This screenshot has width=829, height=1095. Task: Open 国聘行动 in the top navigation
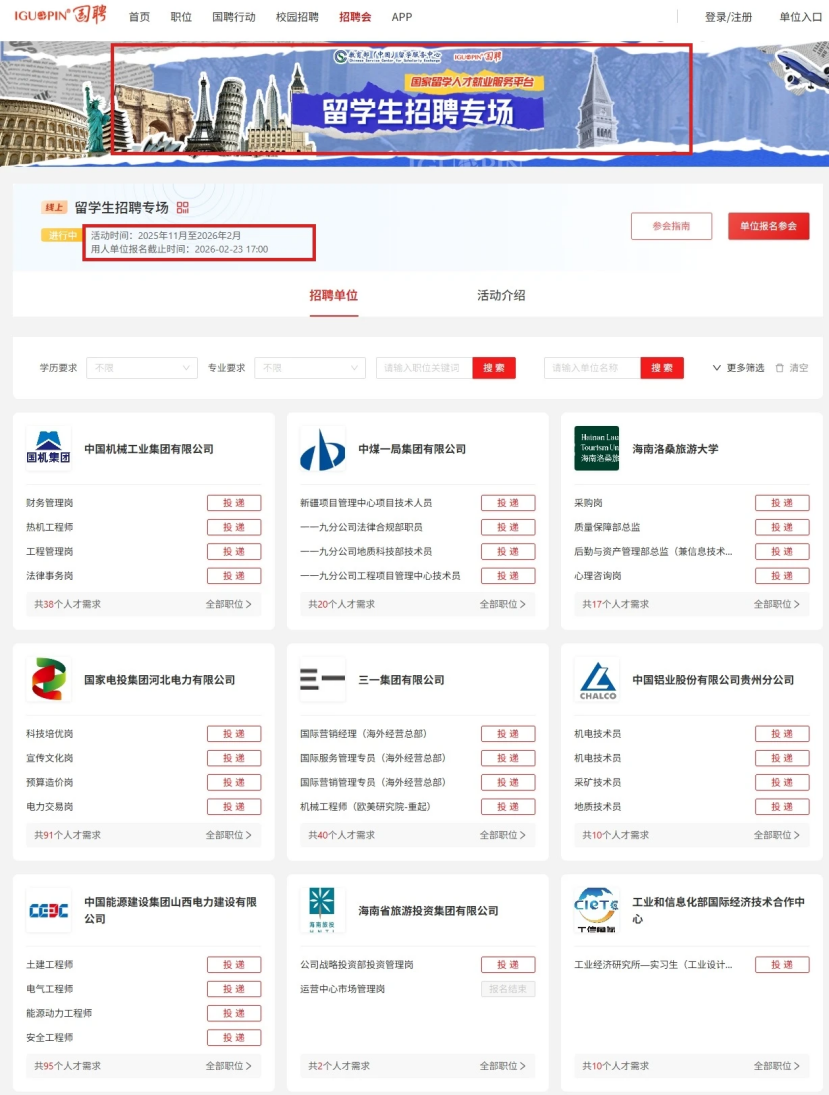234,17
